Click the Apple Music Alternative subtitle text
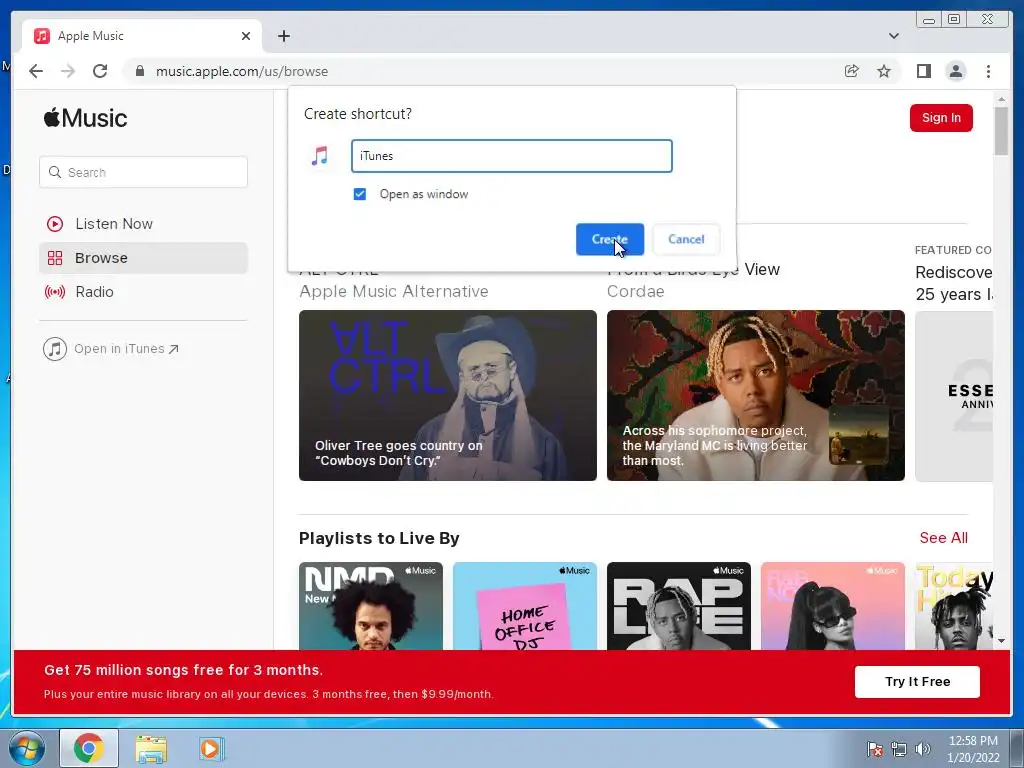The image size is (1024, 768). [394, 291]
